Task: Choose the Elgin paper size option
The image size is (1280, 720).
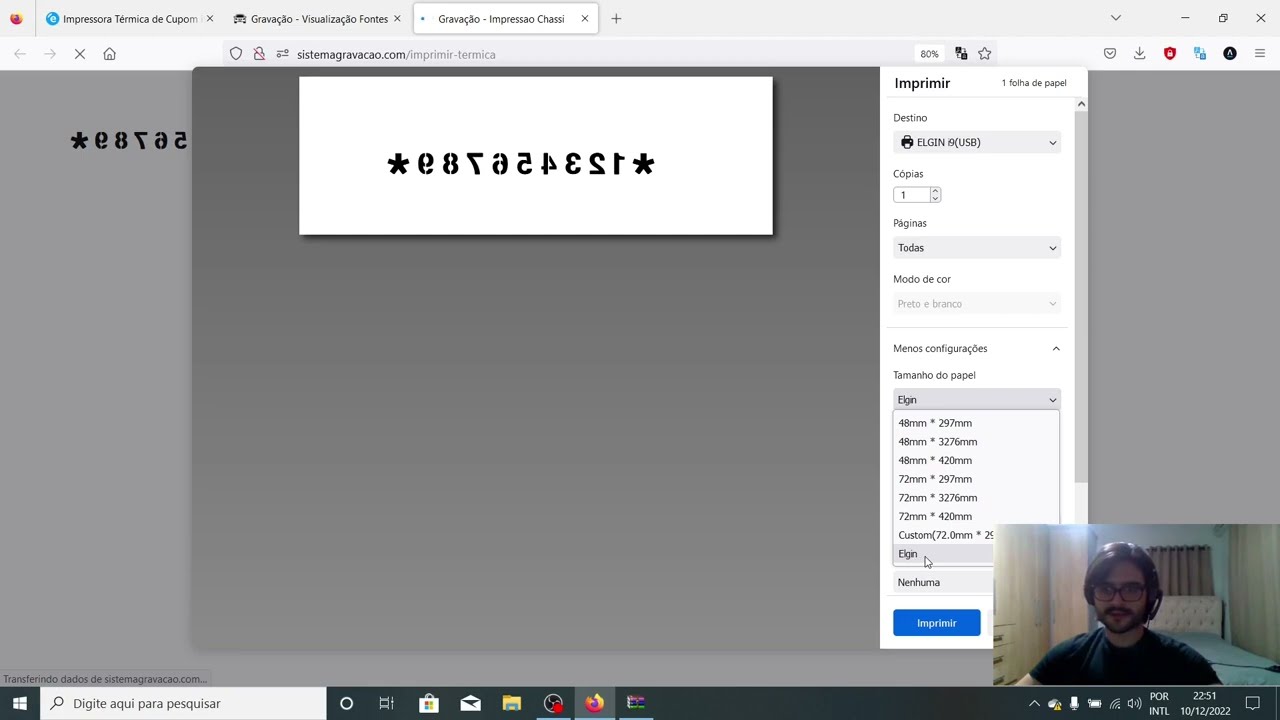Action: coord(944,554)
